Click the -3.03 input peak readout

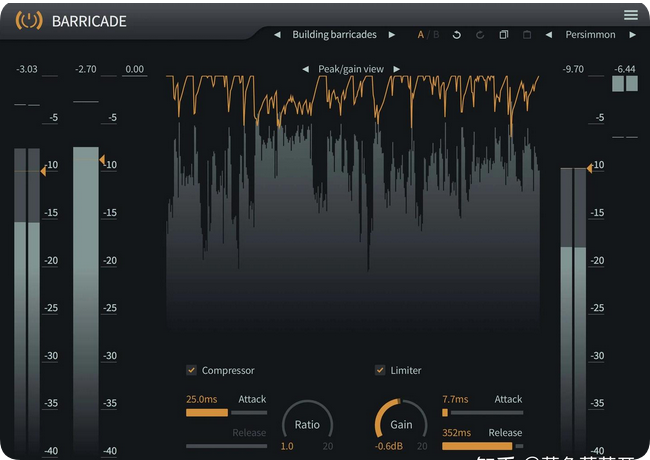pos(27,69)
